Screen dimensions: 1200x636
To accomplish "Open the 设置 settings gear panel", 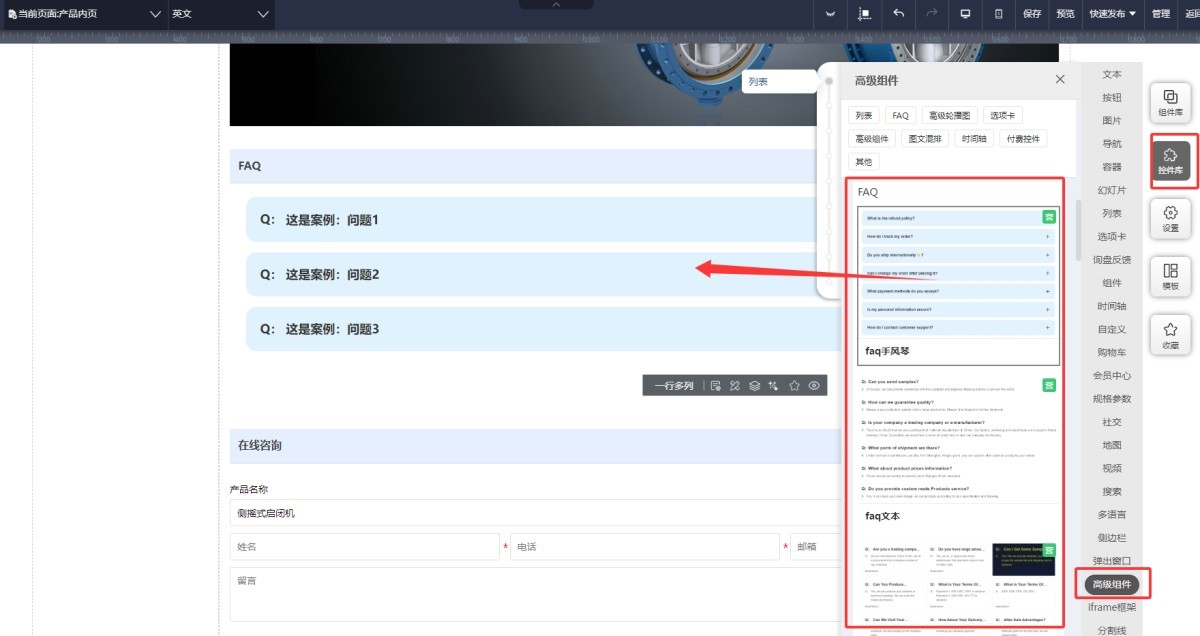I will pyautogui.click(x=1170, y=218).
